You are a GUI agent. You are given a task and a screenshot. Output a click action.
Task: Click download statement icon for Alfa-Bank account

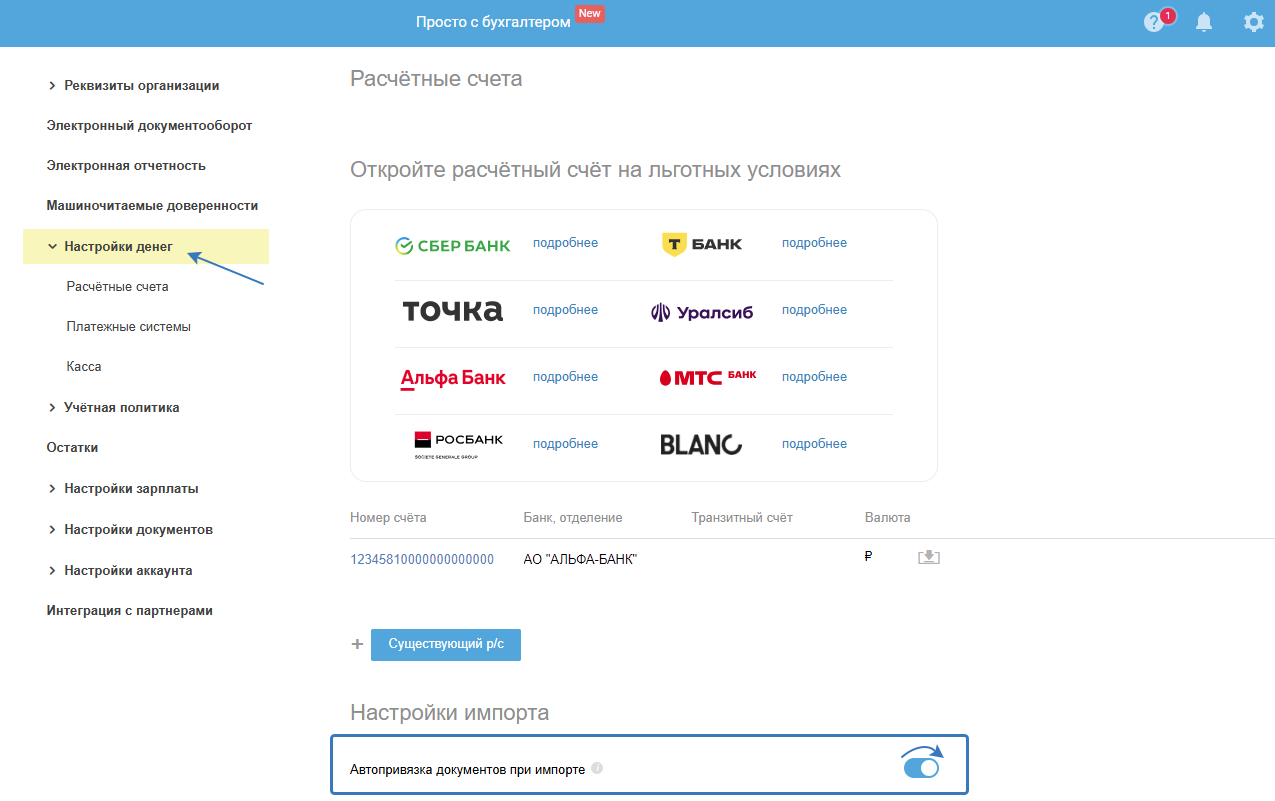[x=929, y=557]
